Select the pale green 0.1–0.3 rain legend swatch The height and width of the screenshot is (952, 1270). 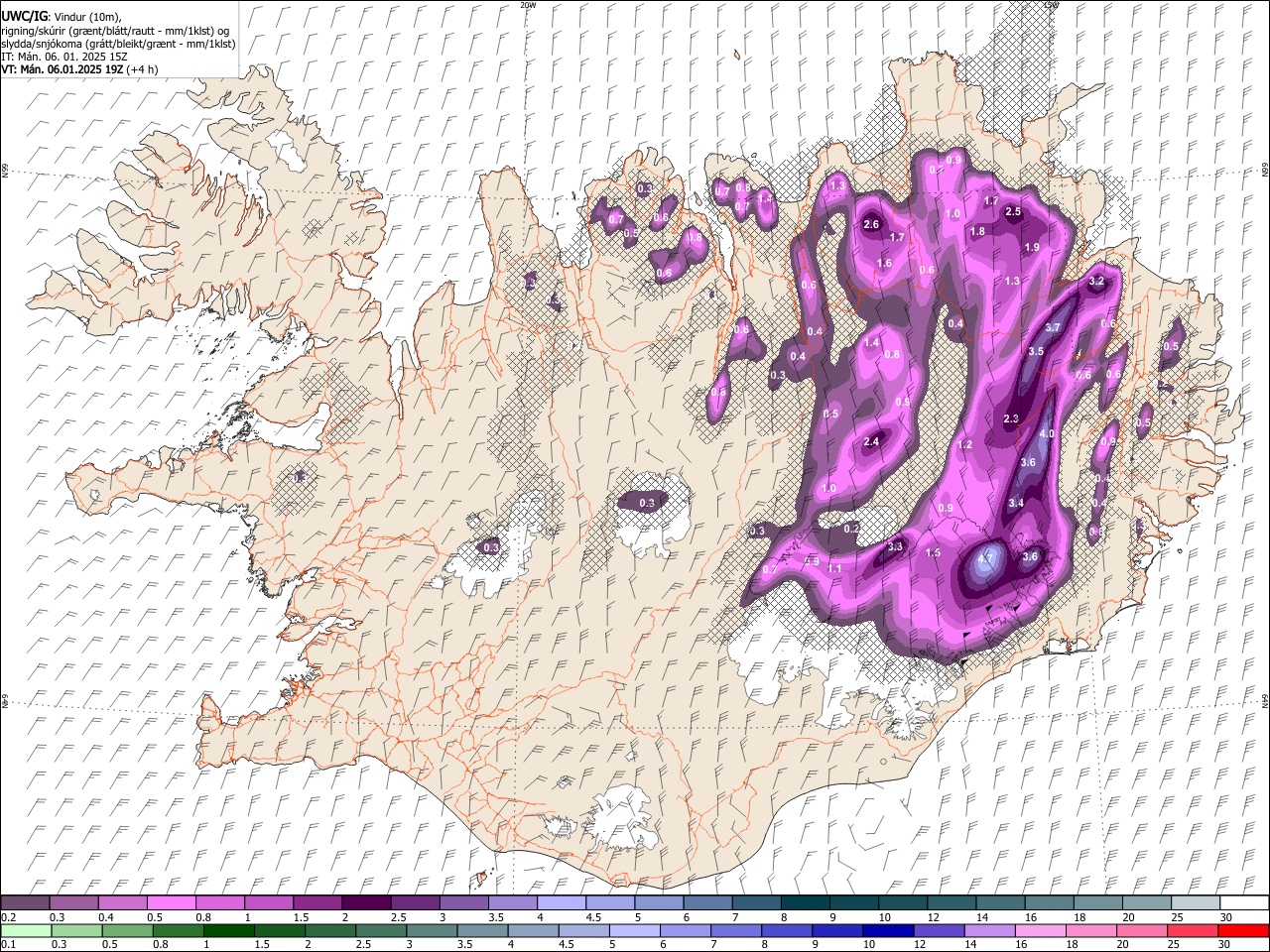pos(26,930)
